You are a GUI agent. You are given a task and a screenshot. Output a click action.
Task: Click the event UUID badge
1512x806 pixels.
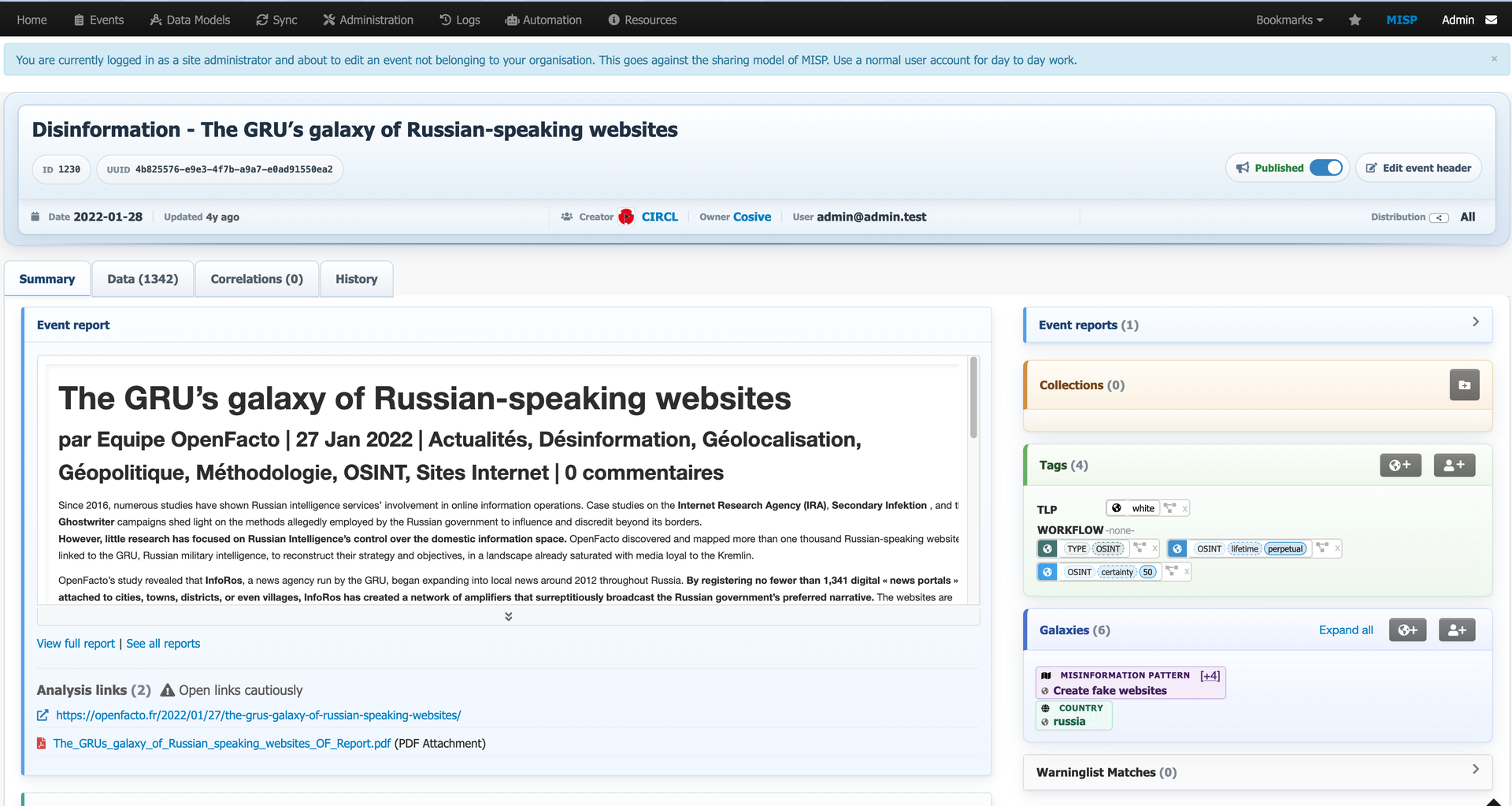220,169
